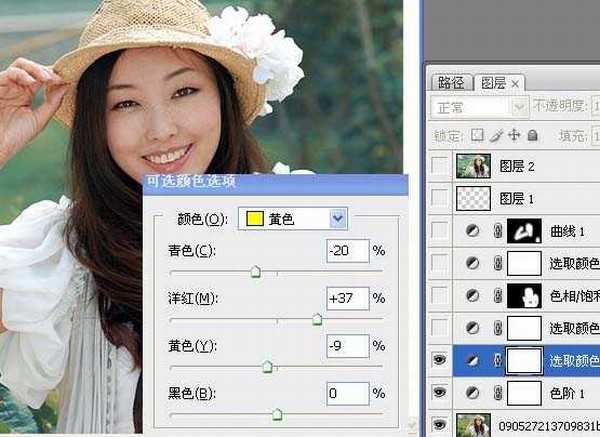Toggle visibility of selected 选取颜色 layer

tap(440, 361)
